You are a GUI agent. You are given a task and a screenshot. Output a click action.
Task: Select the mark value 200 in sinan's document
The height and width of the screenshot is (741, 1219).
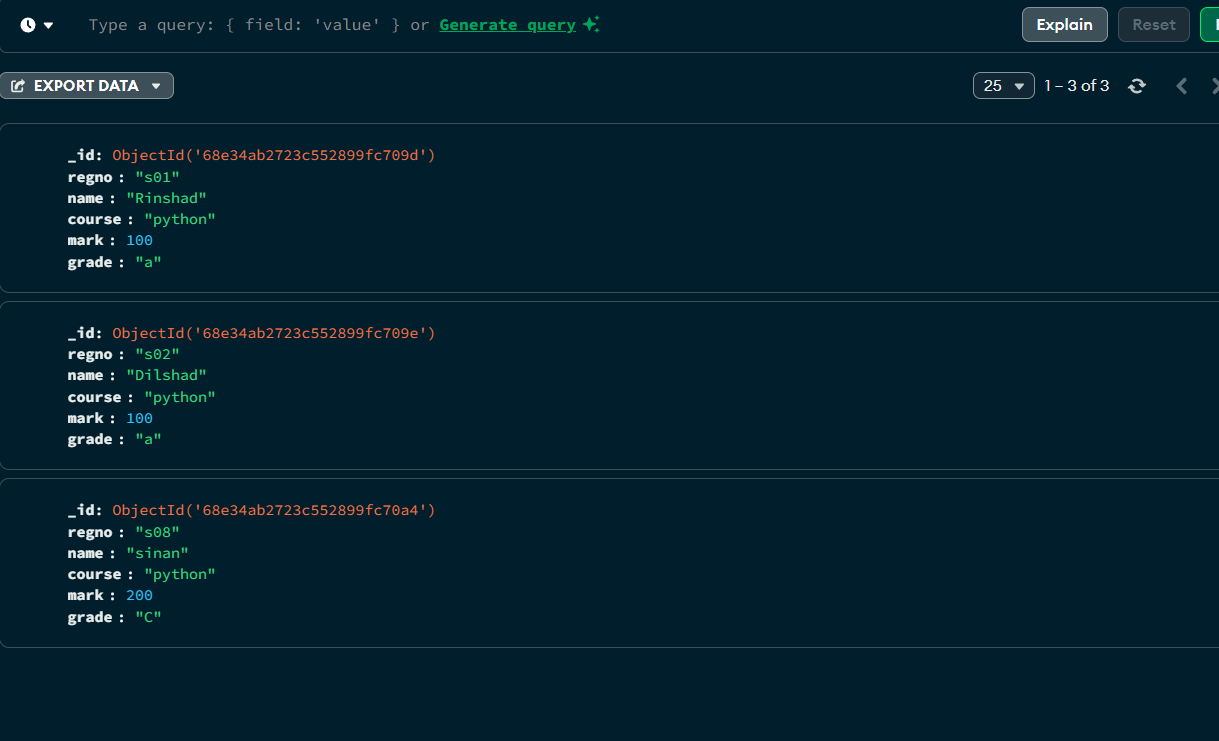[139, 595]
